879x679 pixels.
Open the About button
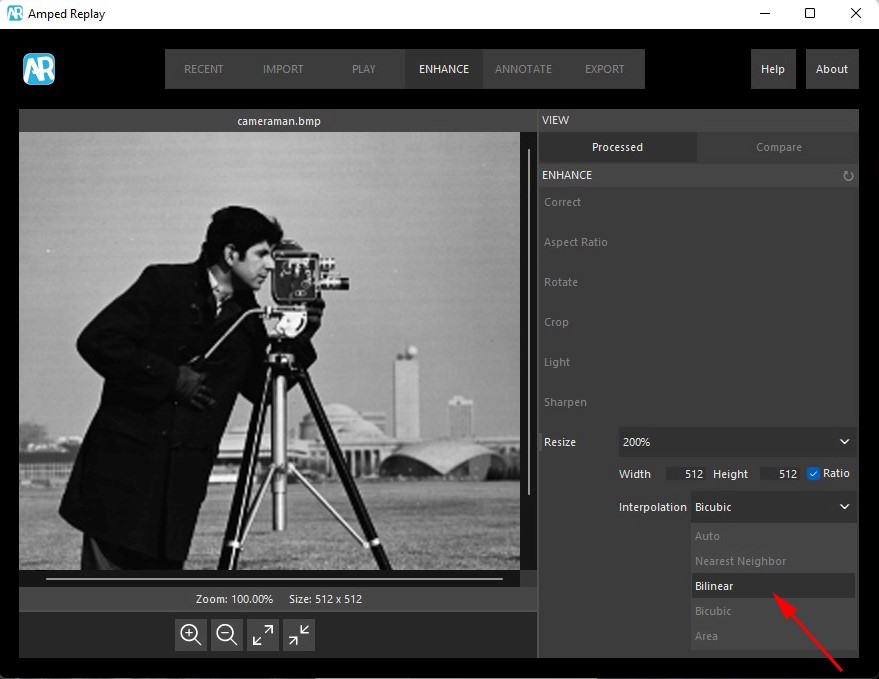pyautogui.click(x=831, y=69)
